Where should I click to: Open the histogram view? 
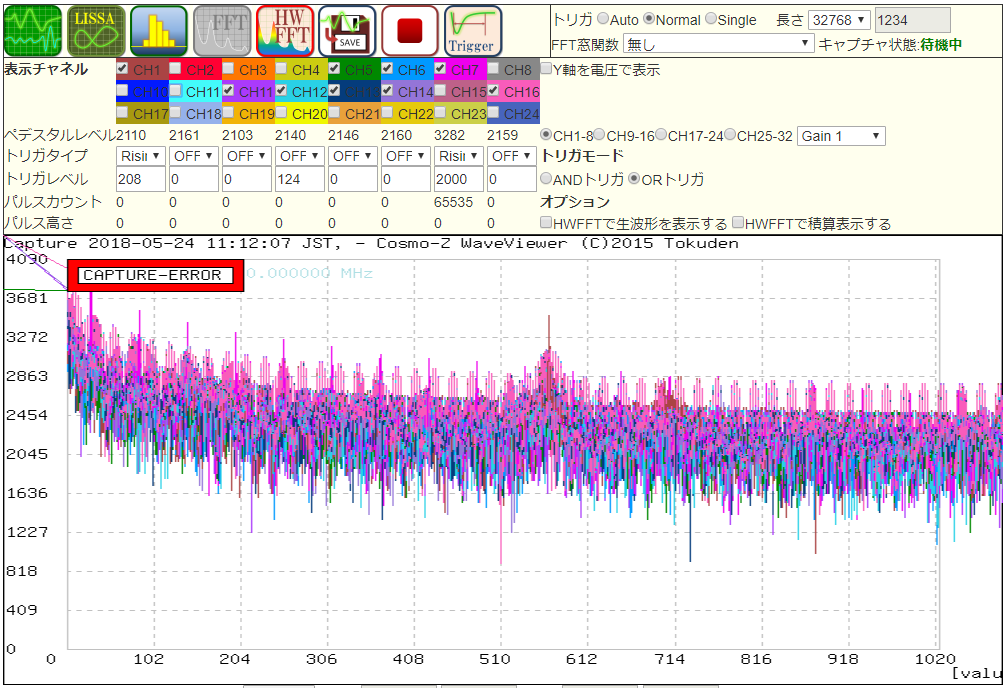click(x=159, y=30)
